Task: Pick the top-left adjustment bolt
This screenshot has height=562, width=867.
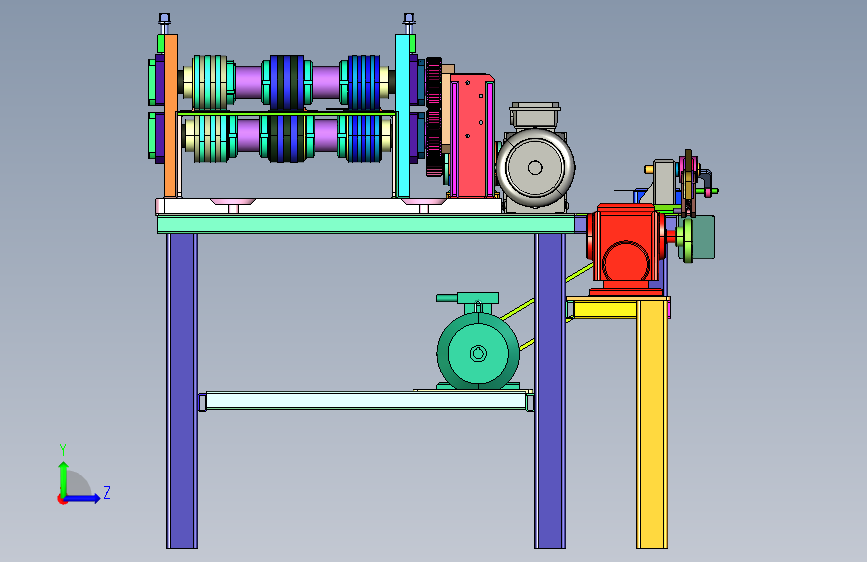Action: point(164,24)
